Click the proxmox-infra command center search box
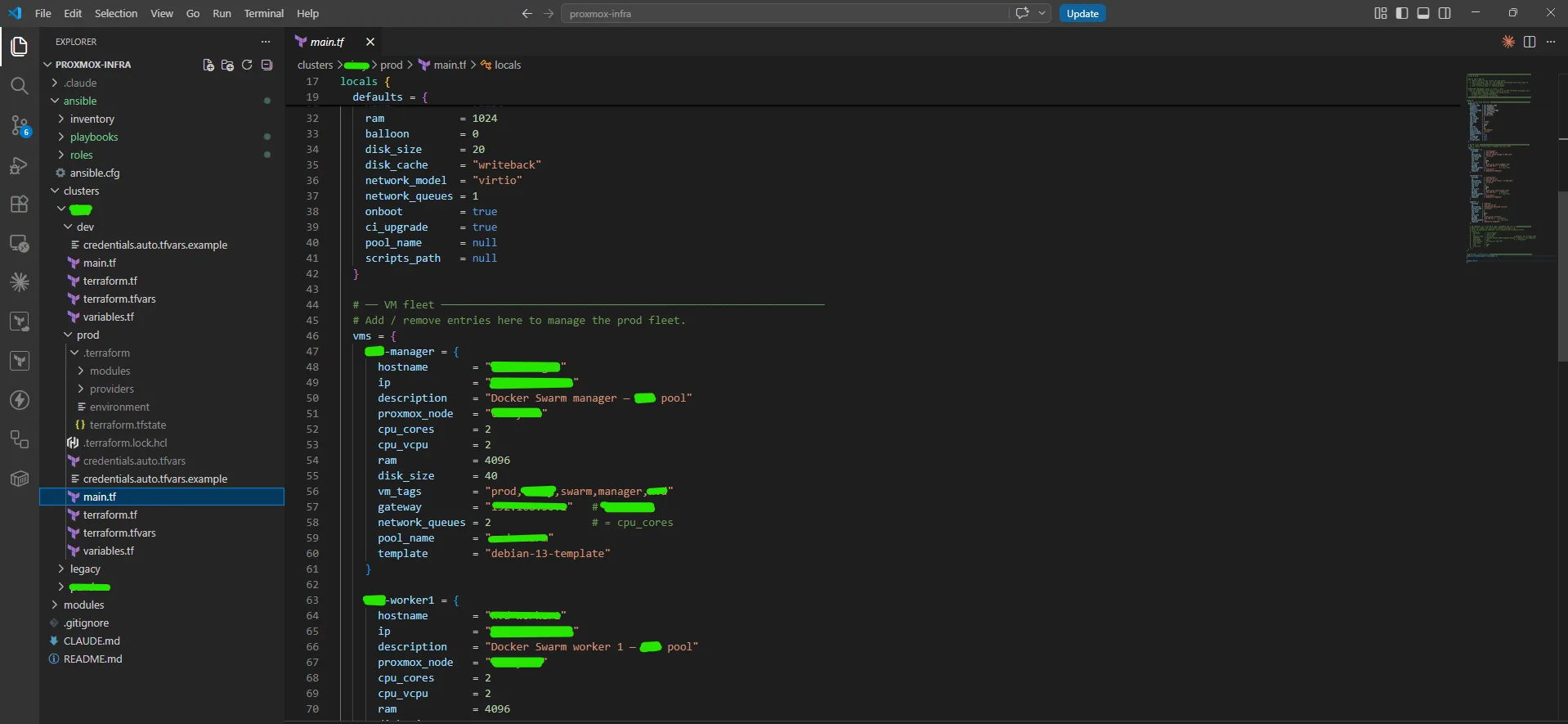 [785, 13]
